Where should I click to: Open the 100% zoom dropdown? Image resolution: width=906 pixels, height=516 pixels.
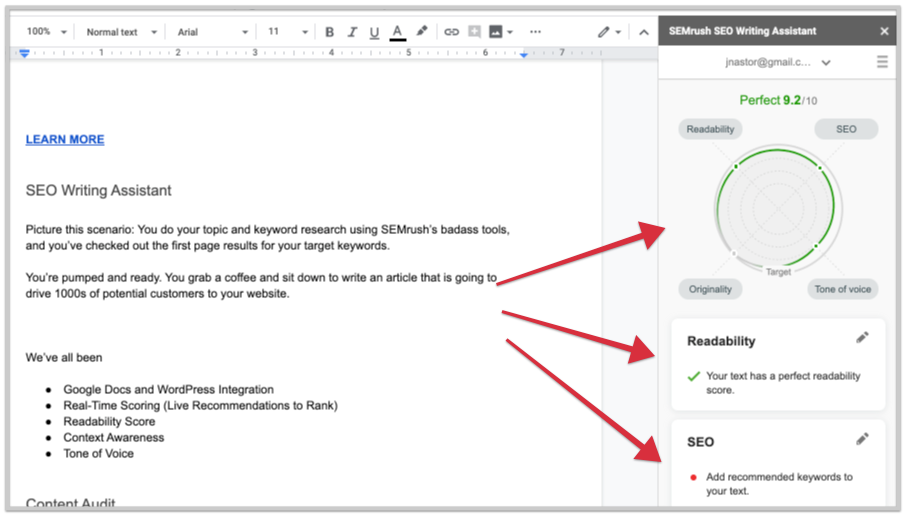pos(47,32)
